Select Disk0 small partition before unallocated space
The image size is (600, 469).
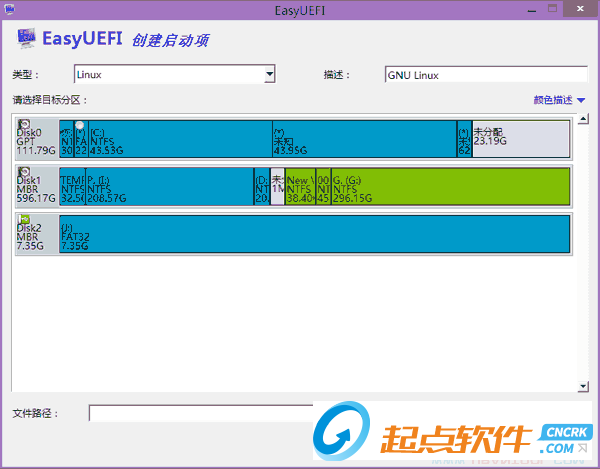click(x=465, y=139)
